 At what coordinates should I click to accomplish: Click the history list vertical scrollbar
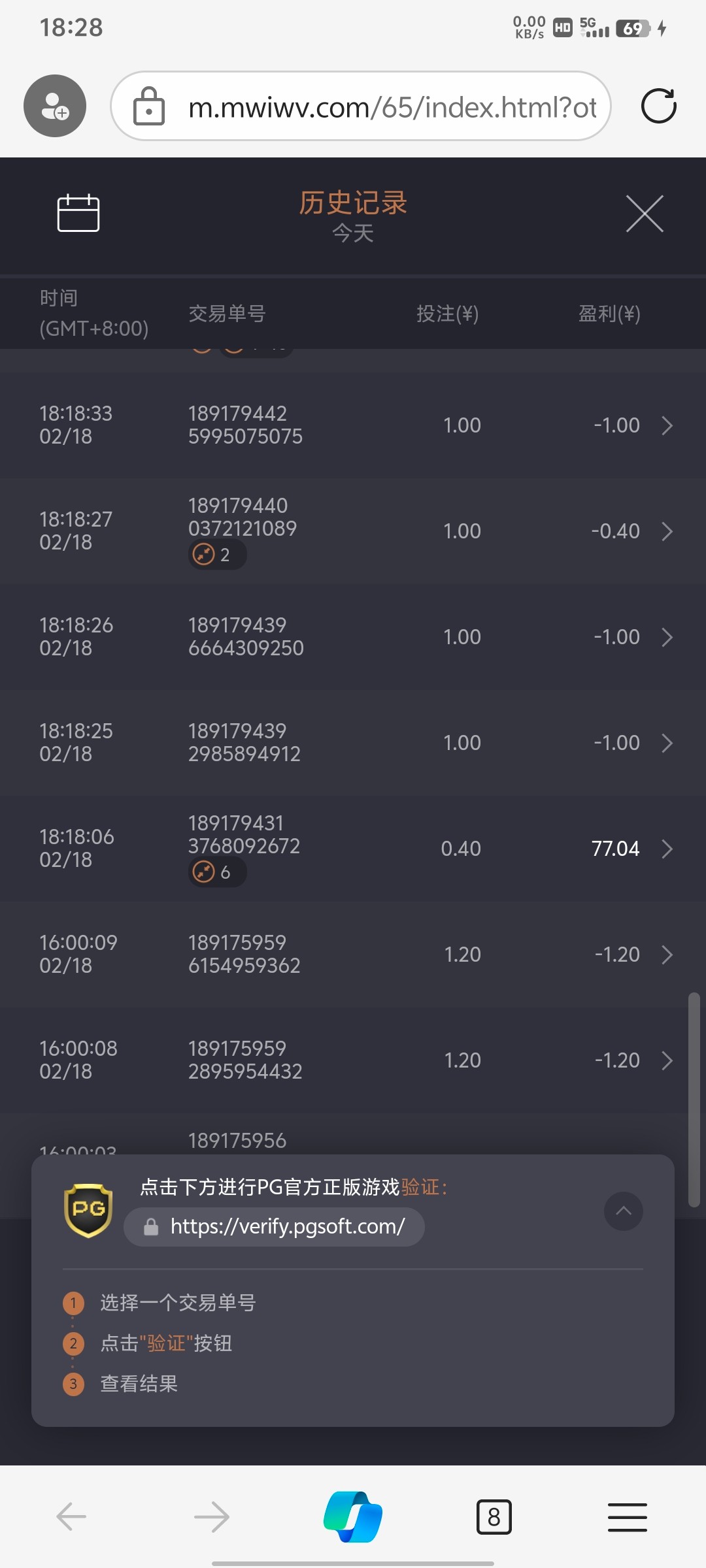click(694, 1098)
